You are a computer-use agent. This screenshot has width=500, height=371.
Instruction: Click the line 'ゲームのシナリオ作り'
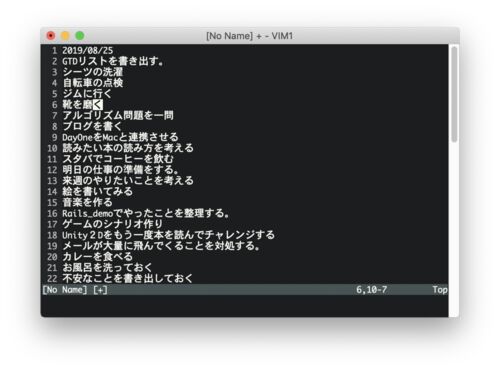pos(113,224)
